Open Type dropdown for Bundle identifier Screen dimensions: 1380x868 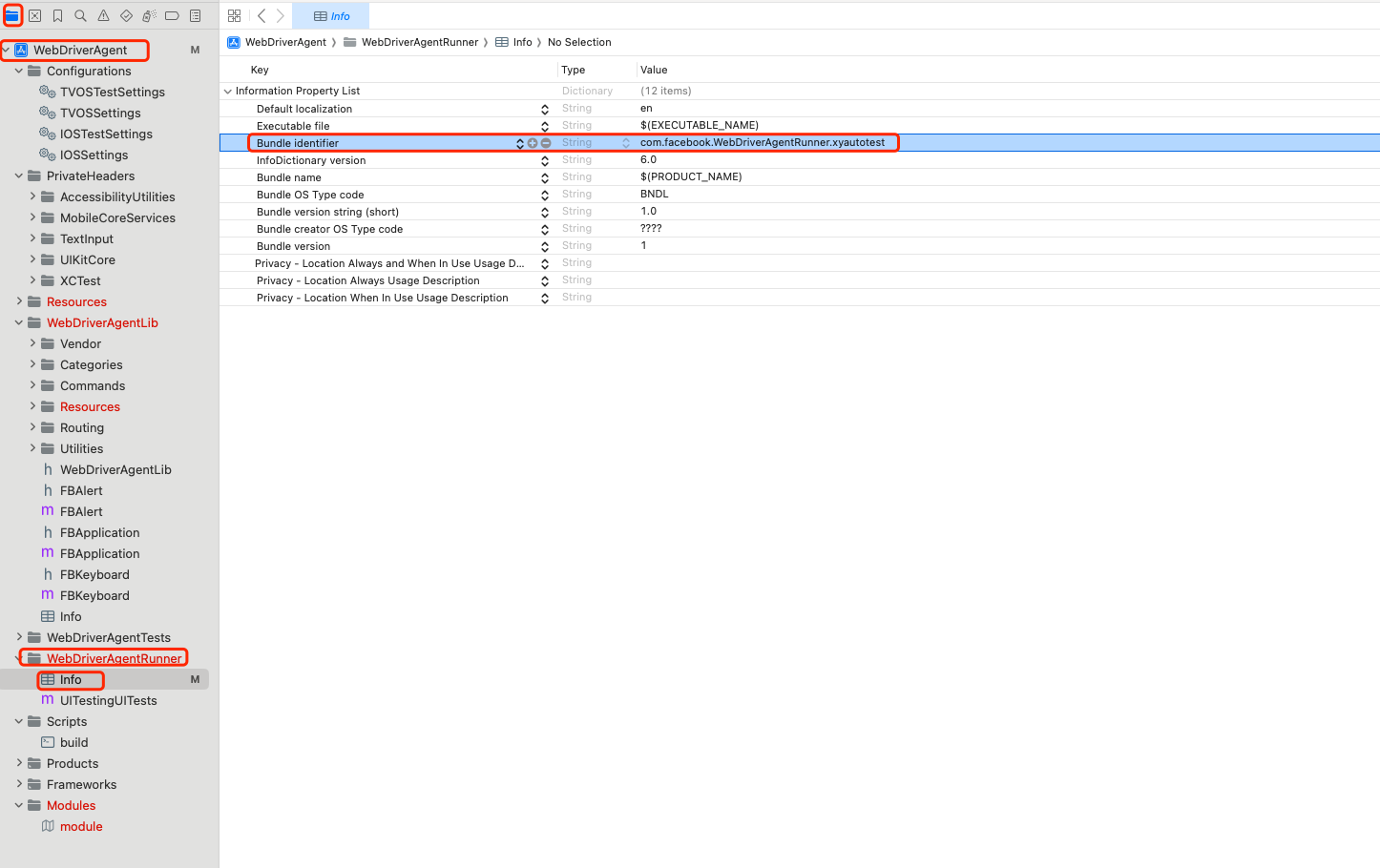(x=626, y=143)
